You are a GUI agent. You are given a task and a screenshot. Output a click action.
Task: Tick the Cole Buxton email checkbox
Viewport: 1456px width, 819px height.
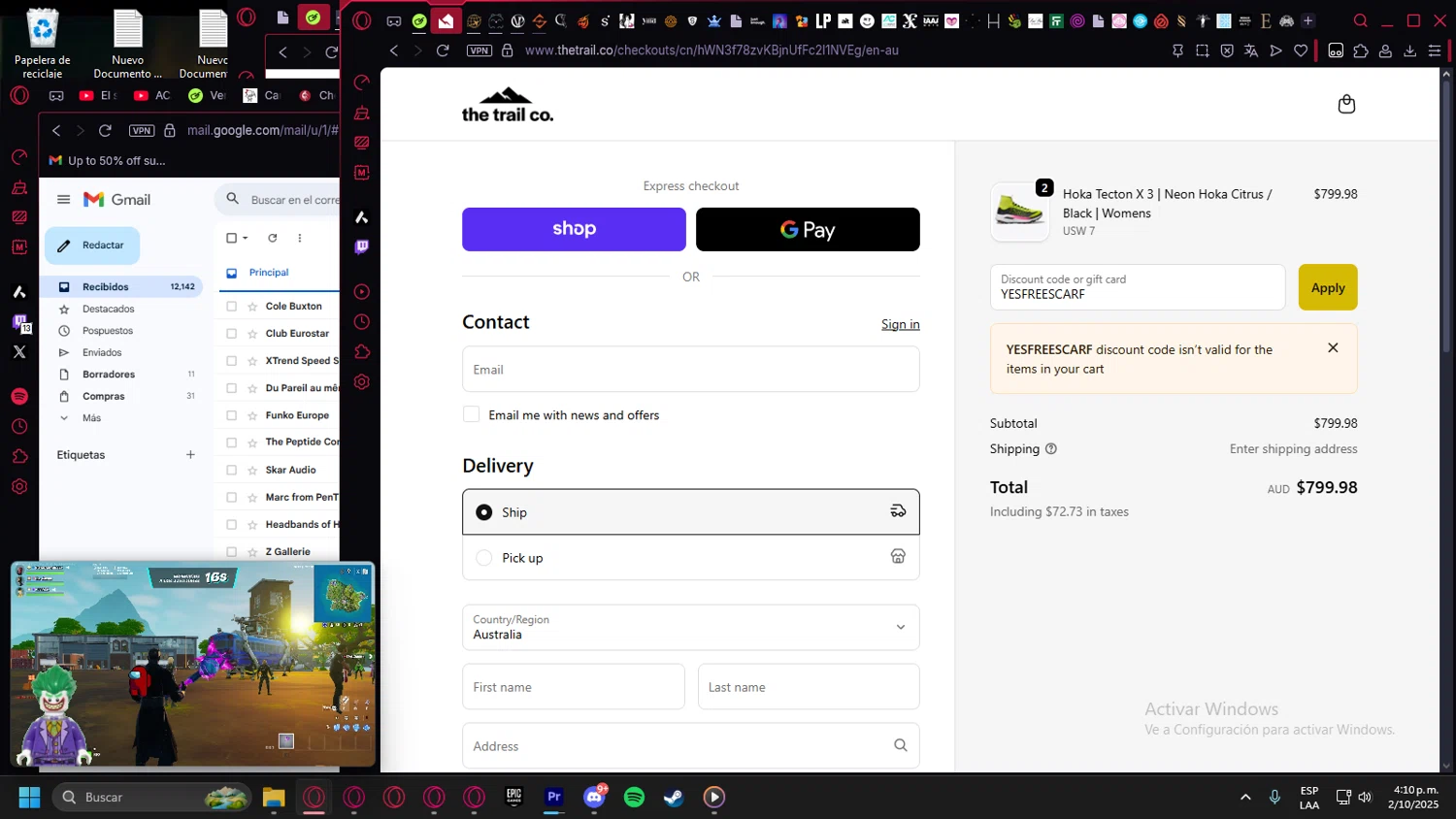(x=231, y=306)
